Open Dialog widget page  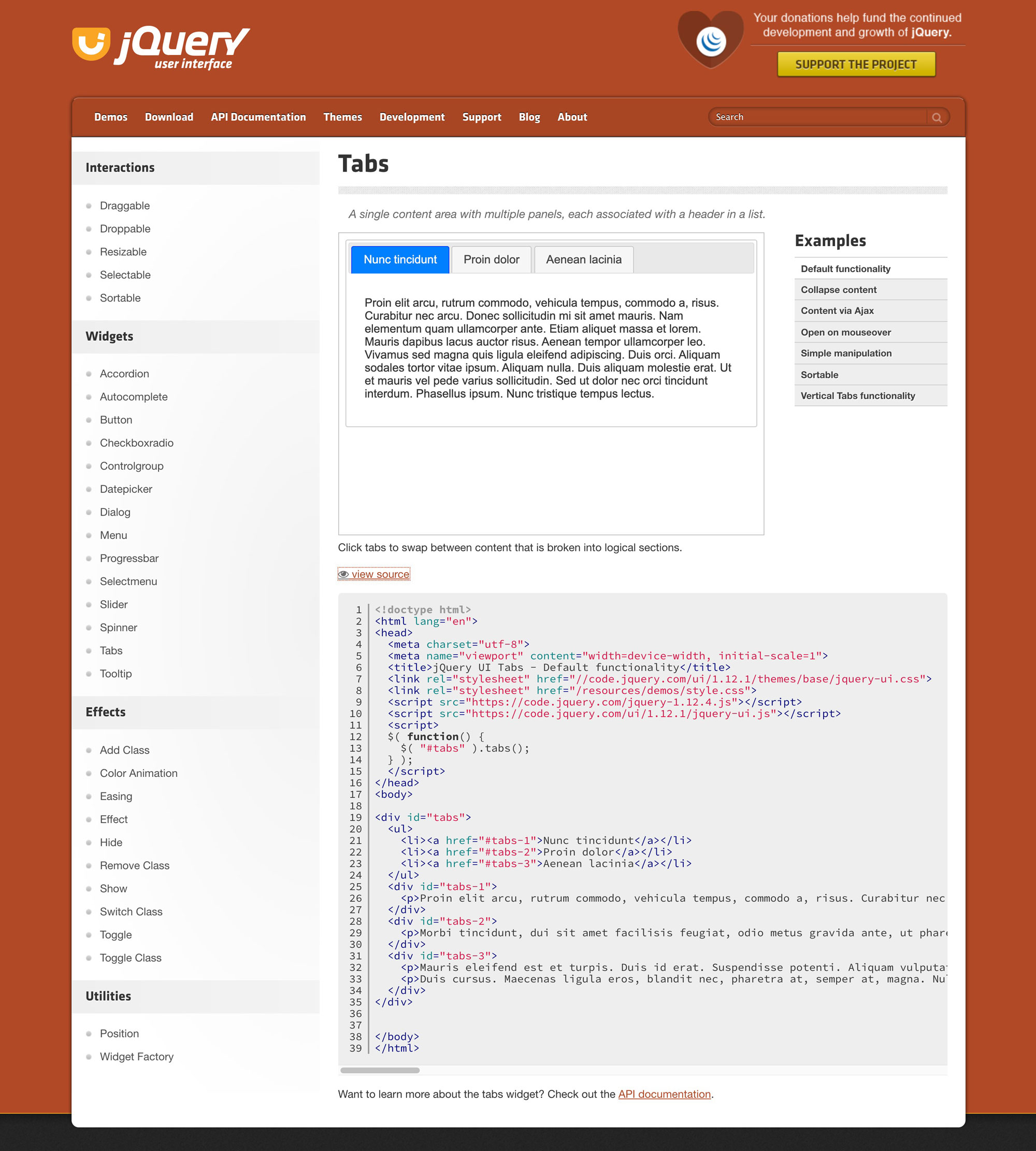click(115, 512)
